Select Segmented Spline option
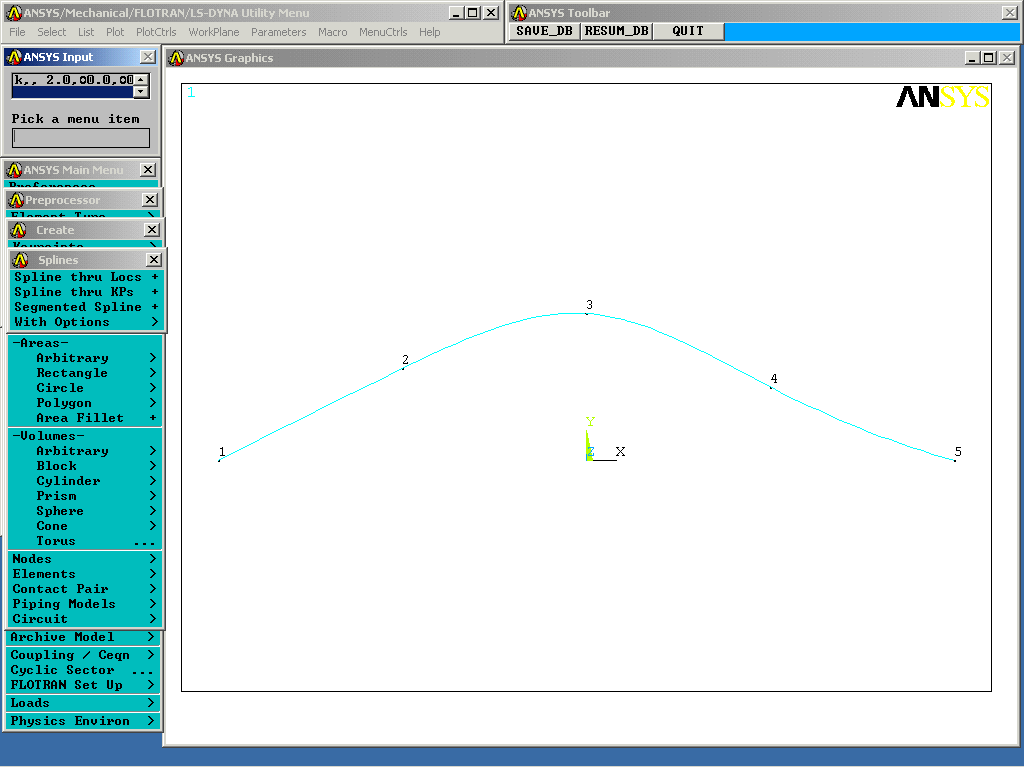1024x768 pixels. point(86,307)
